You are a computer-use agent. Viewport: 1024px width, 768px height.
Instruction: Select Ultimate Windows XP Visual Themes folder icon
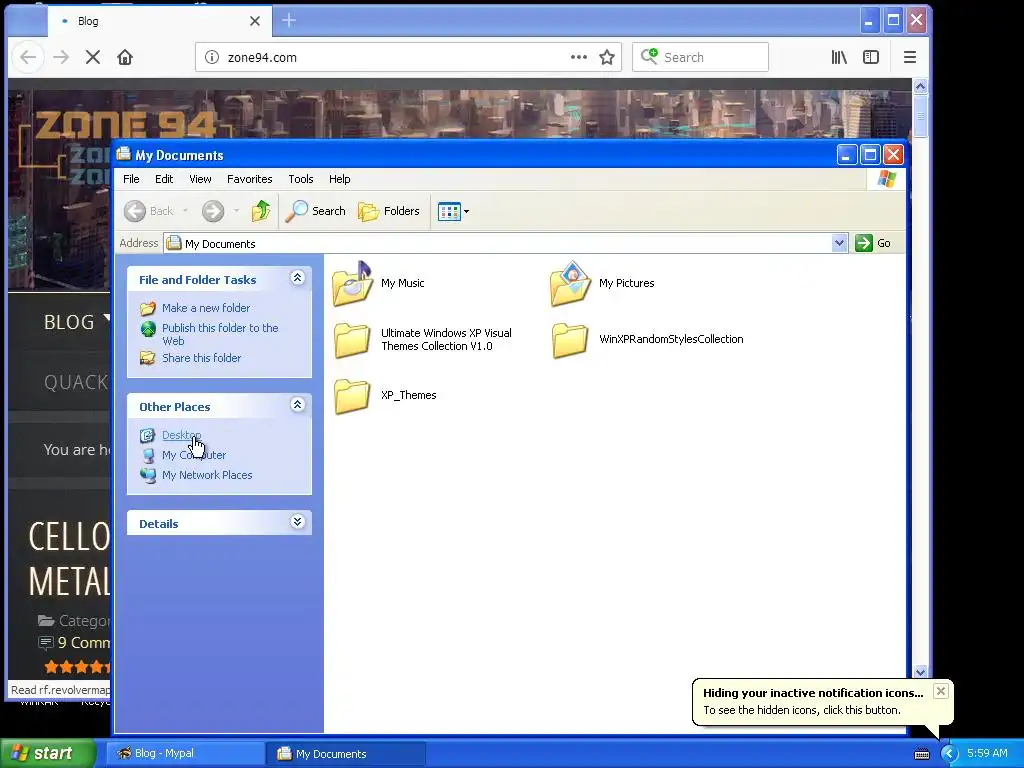353,340
